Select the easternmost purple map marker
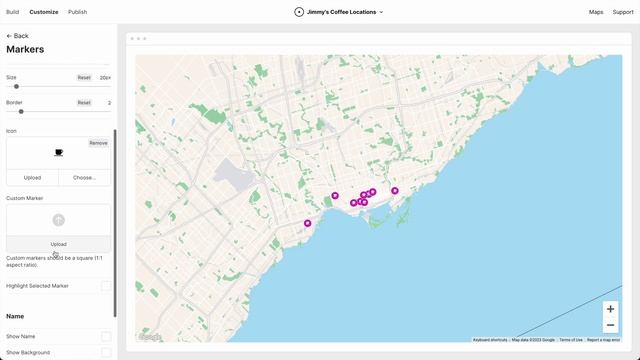 395,191
